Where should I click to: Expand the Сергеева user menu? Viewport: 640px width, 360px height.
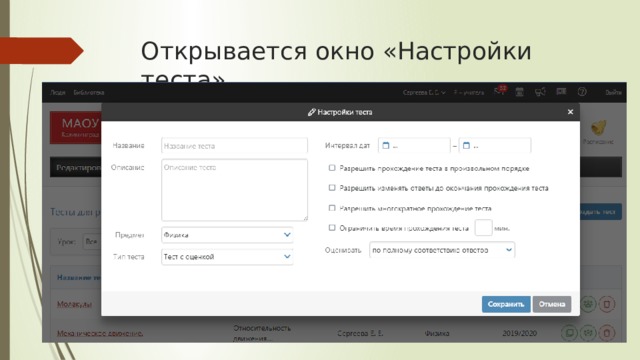point(424,93)
